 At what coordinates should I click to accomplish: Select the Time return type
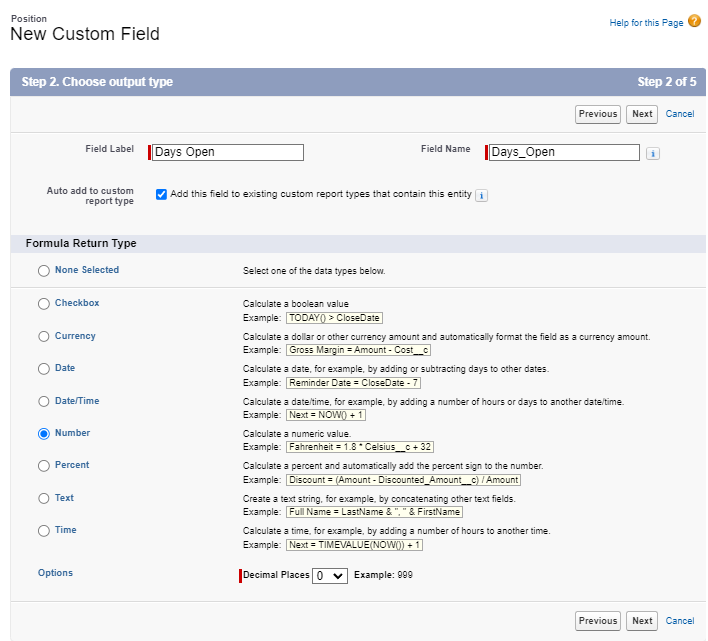[x=43, y=531]
